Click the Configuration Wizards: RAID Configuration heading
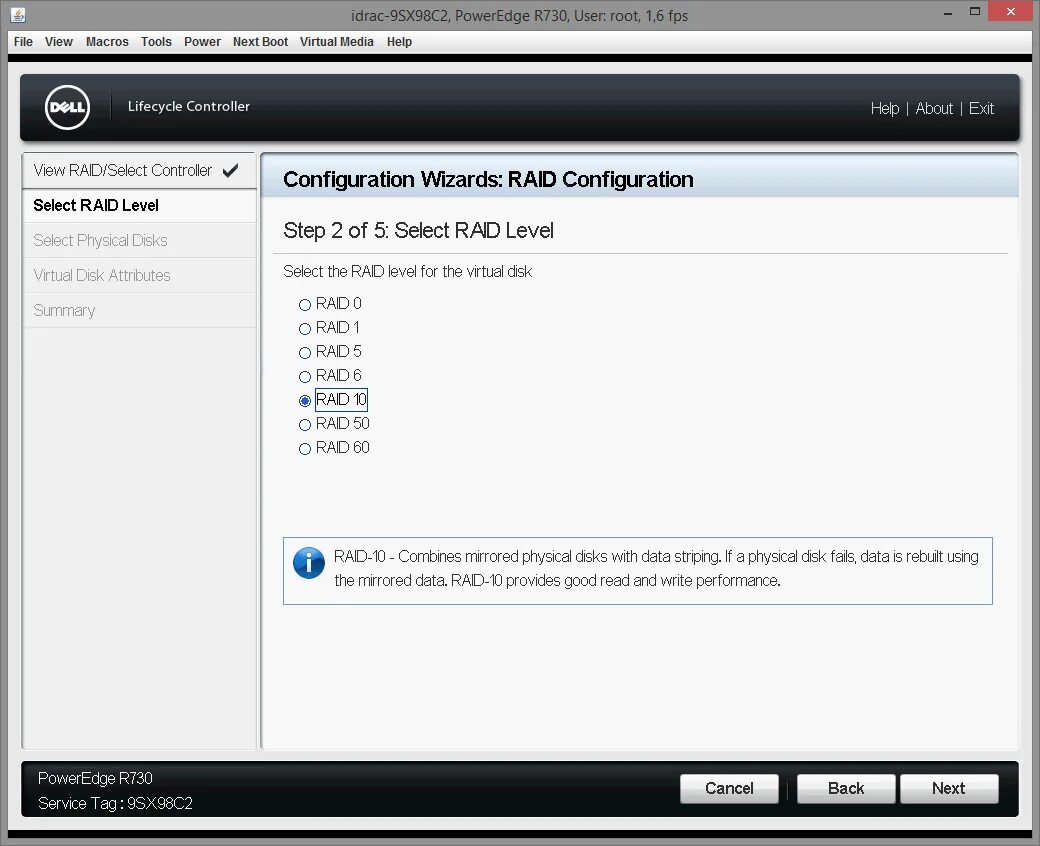 (488, 180)
